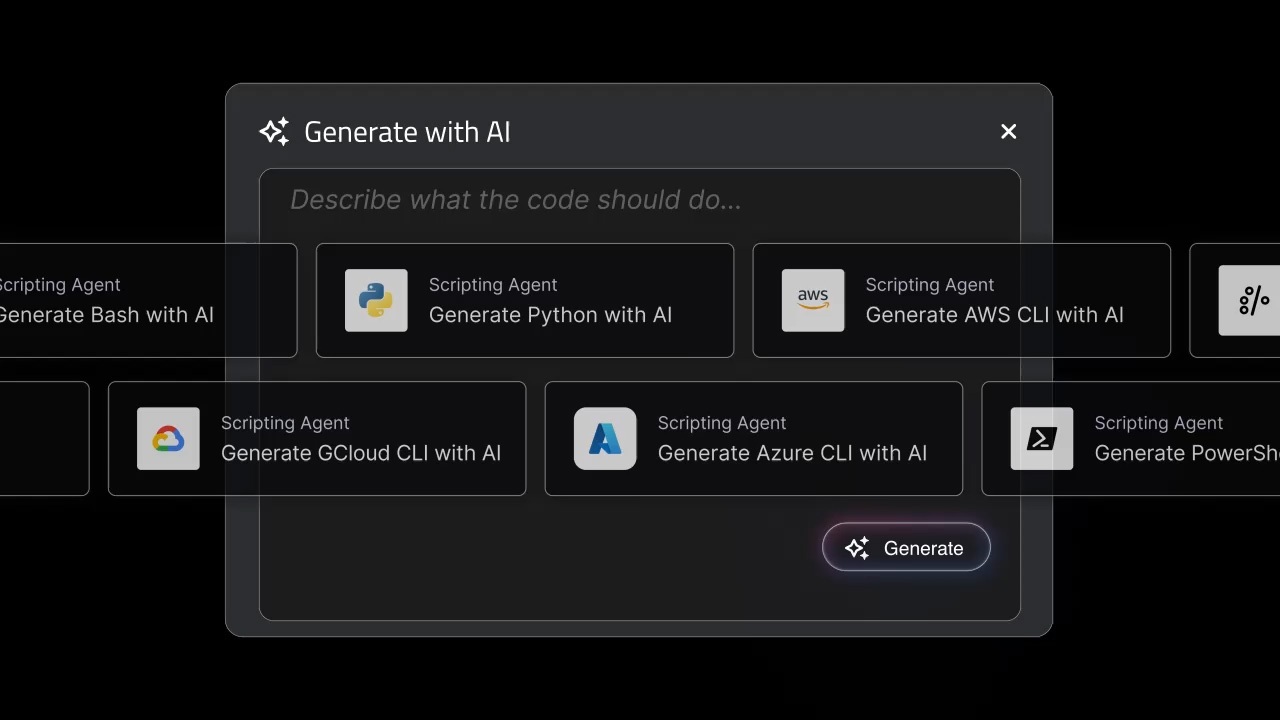Select the Generate Azure CLI with AI text
Viewport: 1280px width, 720px height.
click(x=792, y=453)
